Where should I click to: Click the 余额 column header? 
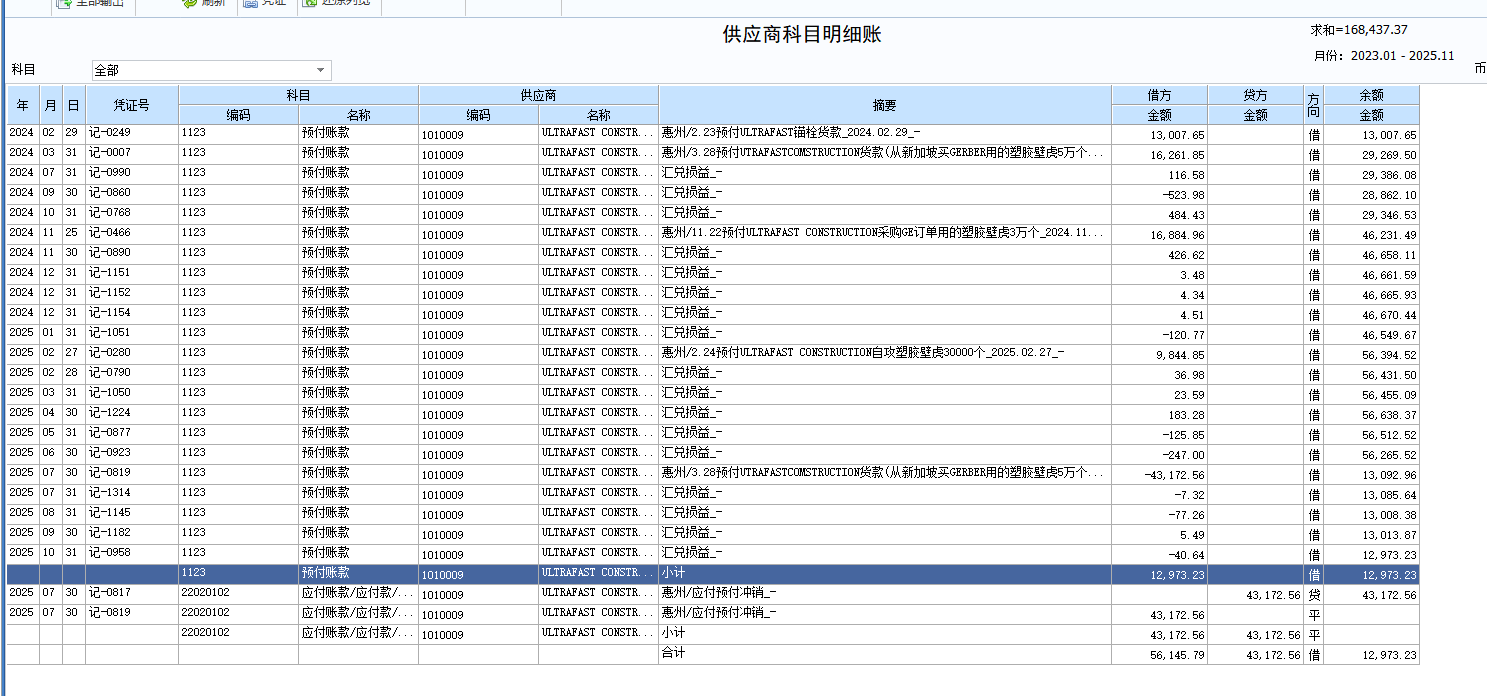tap(1371, 95)
